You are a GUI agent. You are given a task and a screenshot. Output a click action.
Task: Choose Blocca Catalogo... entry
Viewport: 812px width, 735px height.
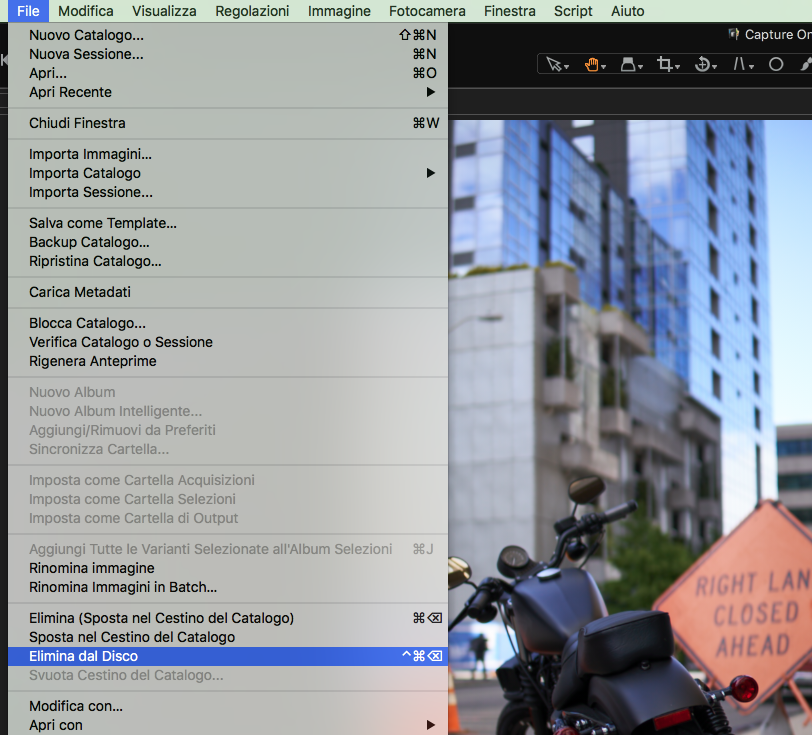228,323
